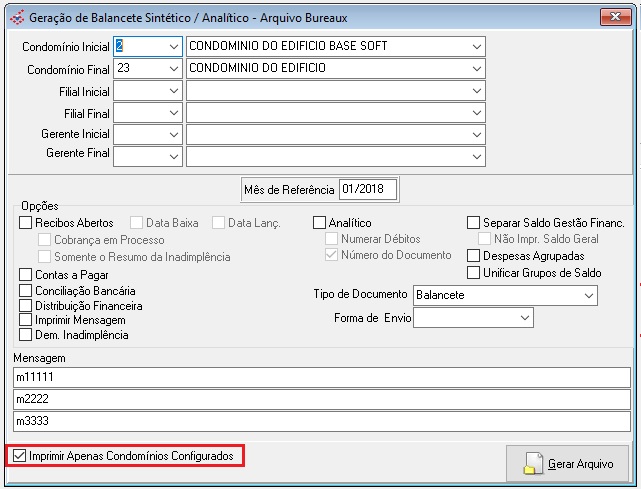Check the Despesas Agrupadas box

coord(474,256)
